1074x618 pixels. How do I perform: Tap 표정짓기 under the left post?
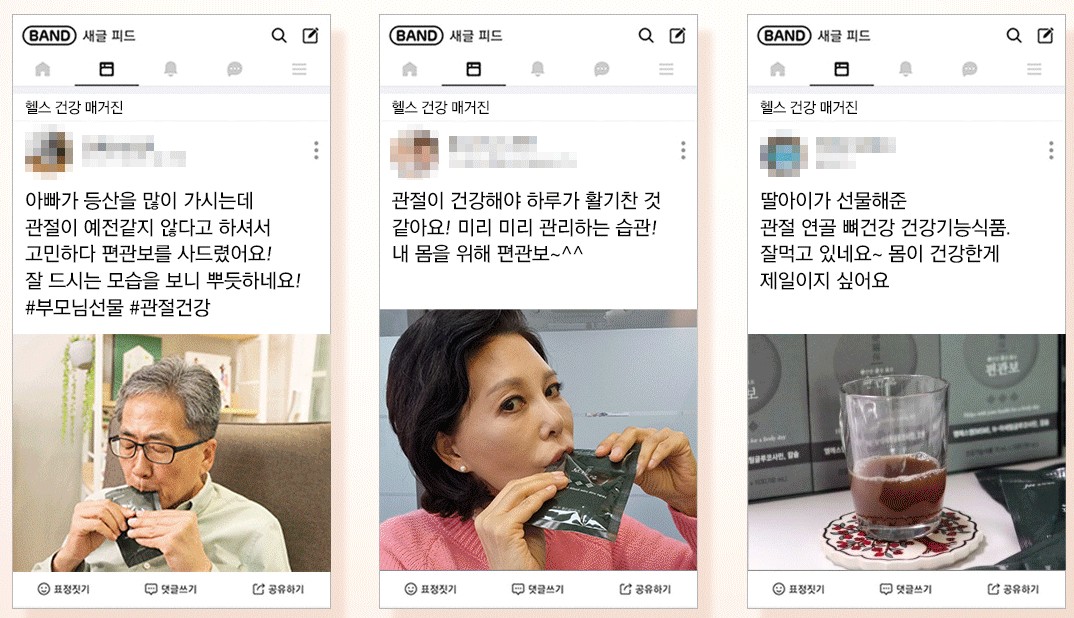coord(64,589)
